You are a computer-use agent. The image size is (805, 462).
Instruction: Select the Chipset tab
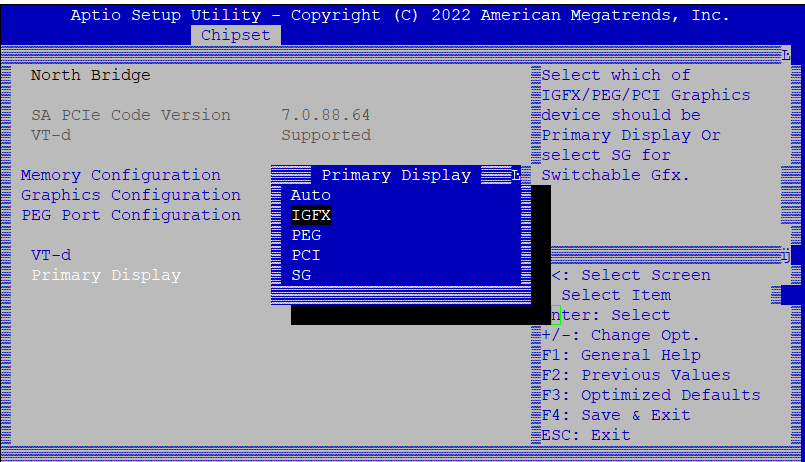point(235,35)
